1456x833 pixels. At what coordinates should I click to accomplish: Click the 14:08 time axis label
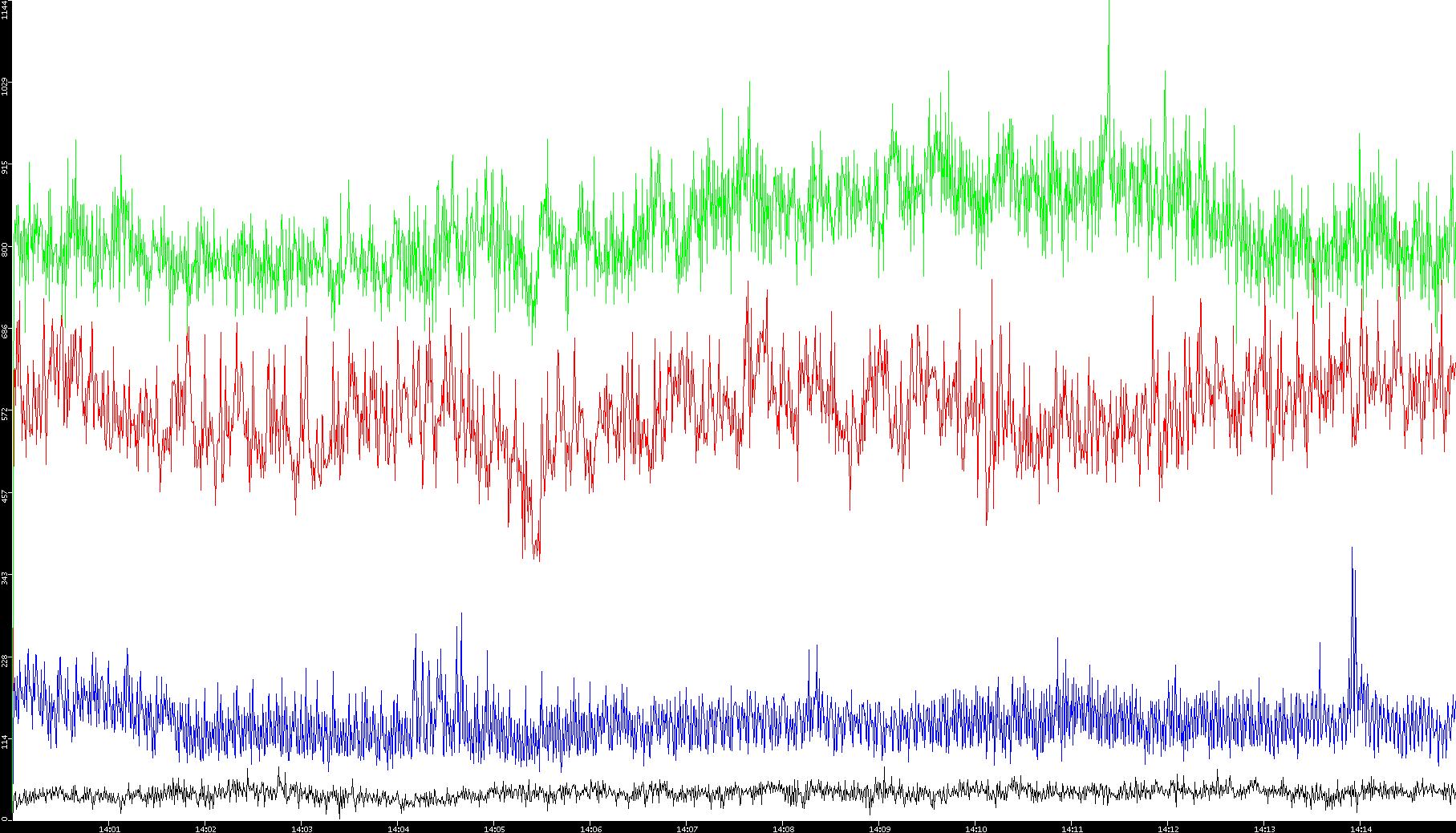point(783,829)
